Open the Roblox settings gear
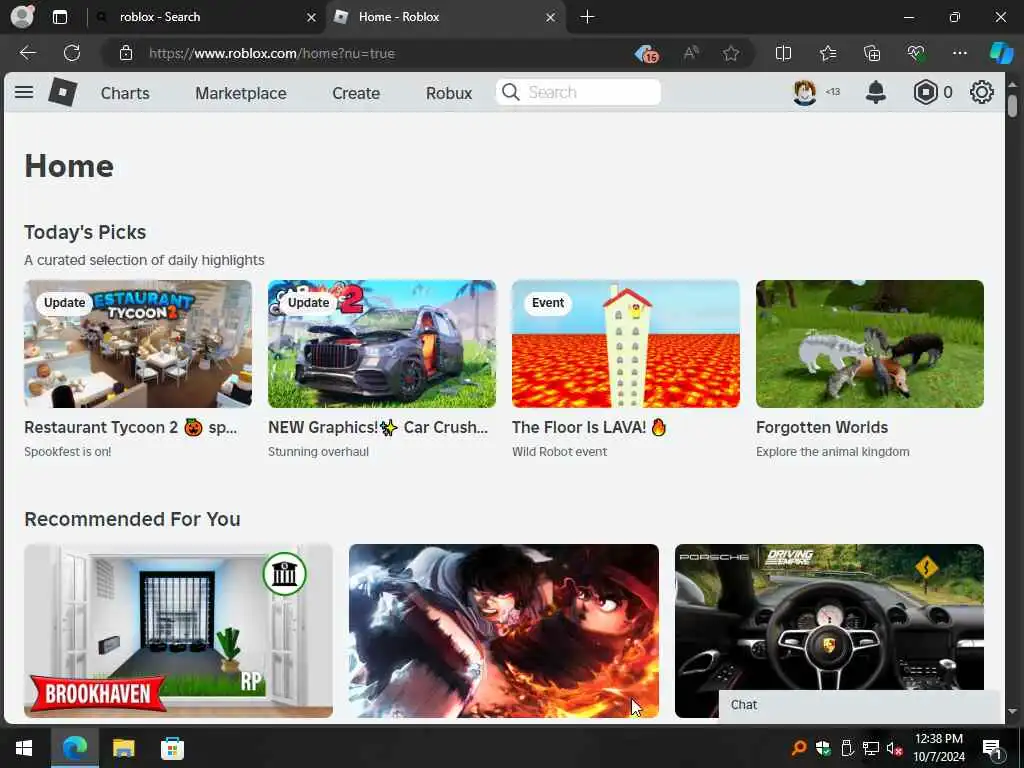This screenshot has width=1024, height=768. click(x=982, y=92)
